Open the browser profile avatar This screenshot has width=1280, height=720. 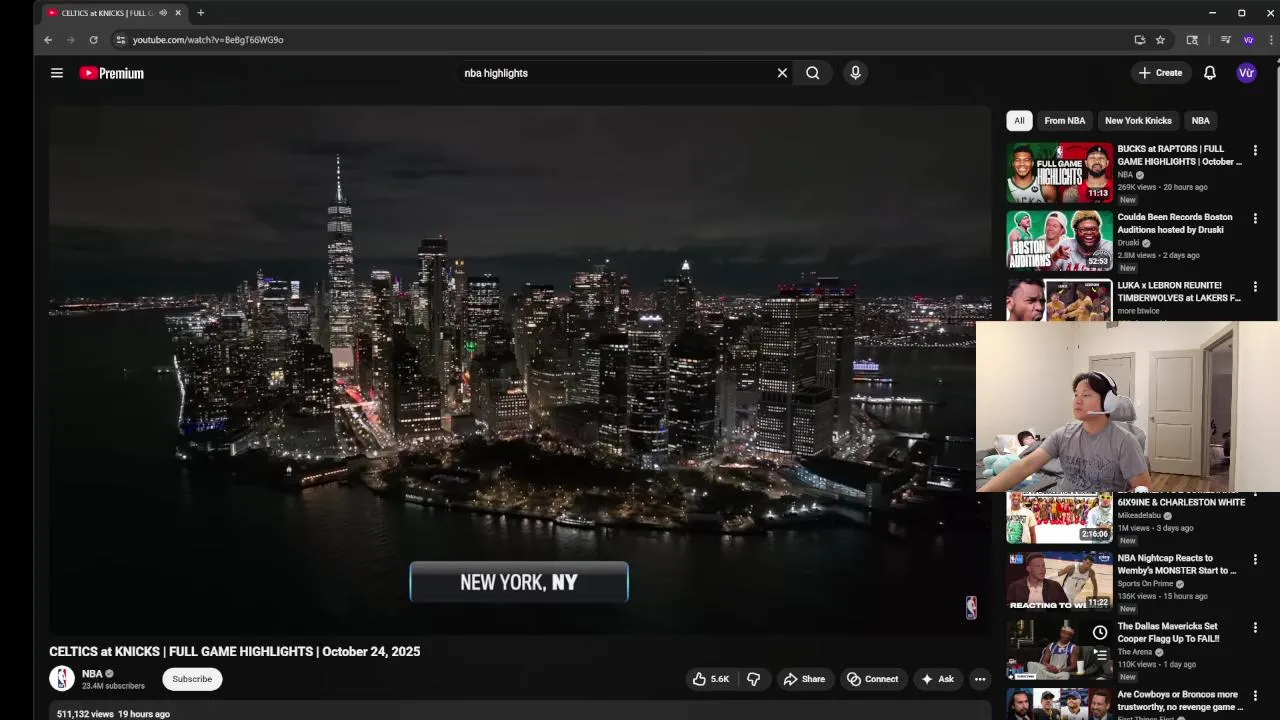coord(1248,40)
